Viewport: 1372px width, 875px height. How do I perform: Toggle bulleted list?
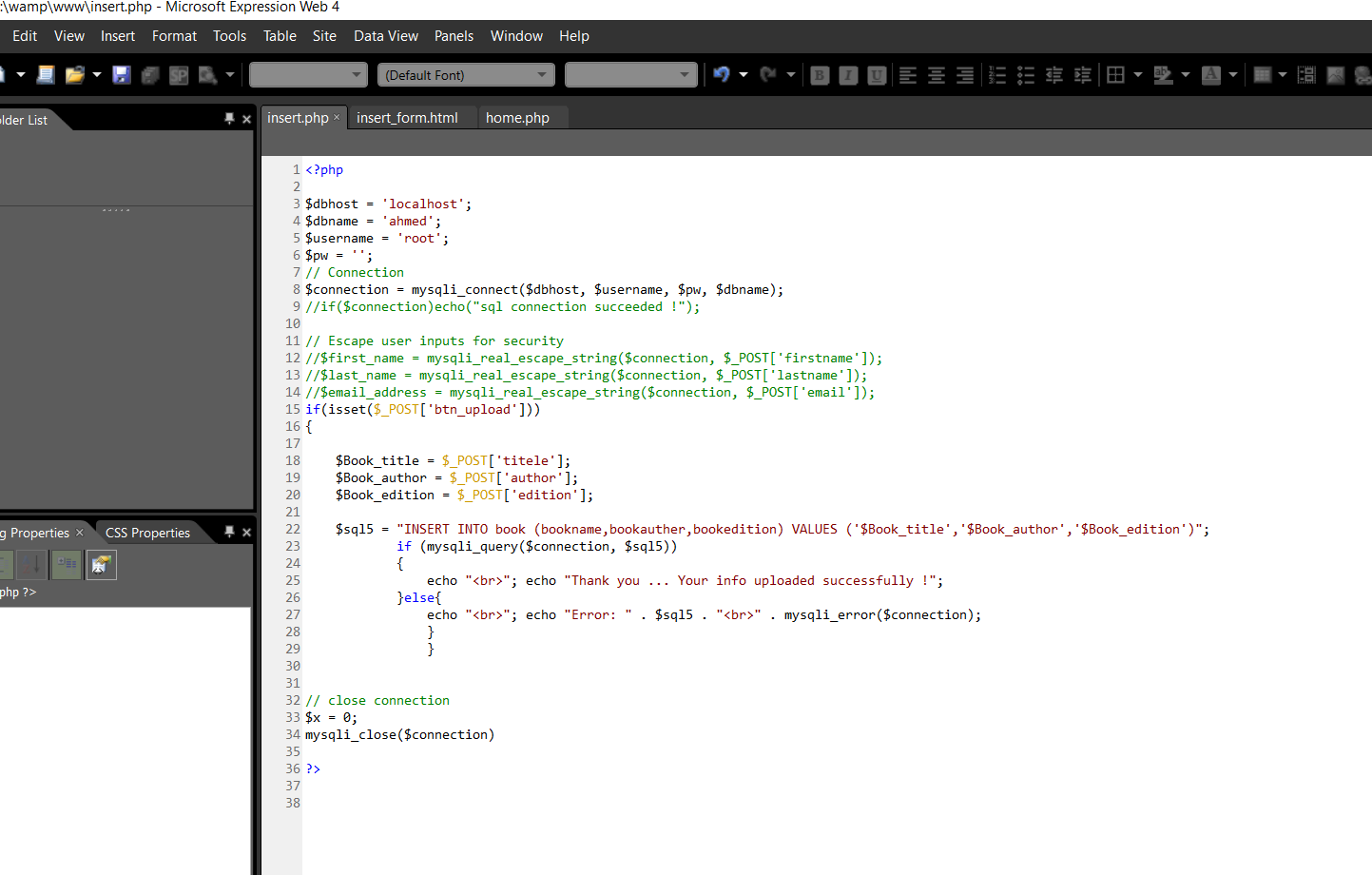[1026, 75]
